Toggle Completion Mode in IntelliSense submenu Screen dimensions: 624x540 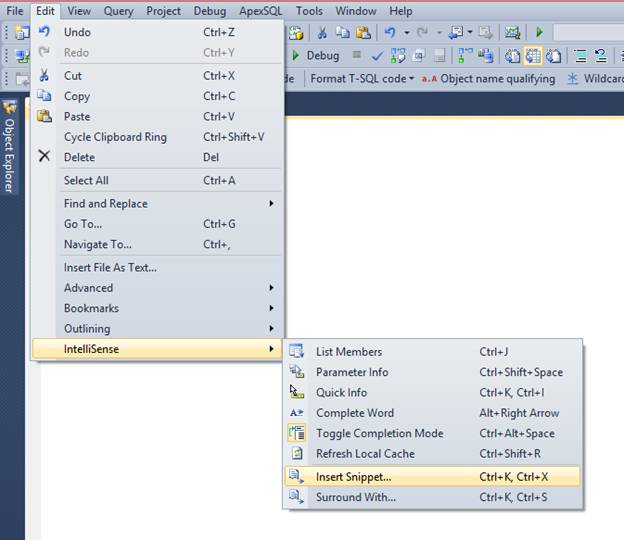click(x=433, y=433)
